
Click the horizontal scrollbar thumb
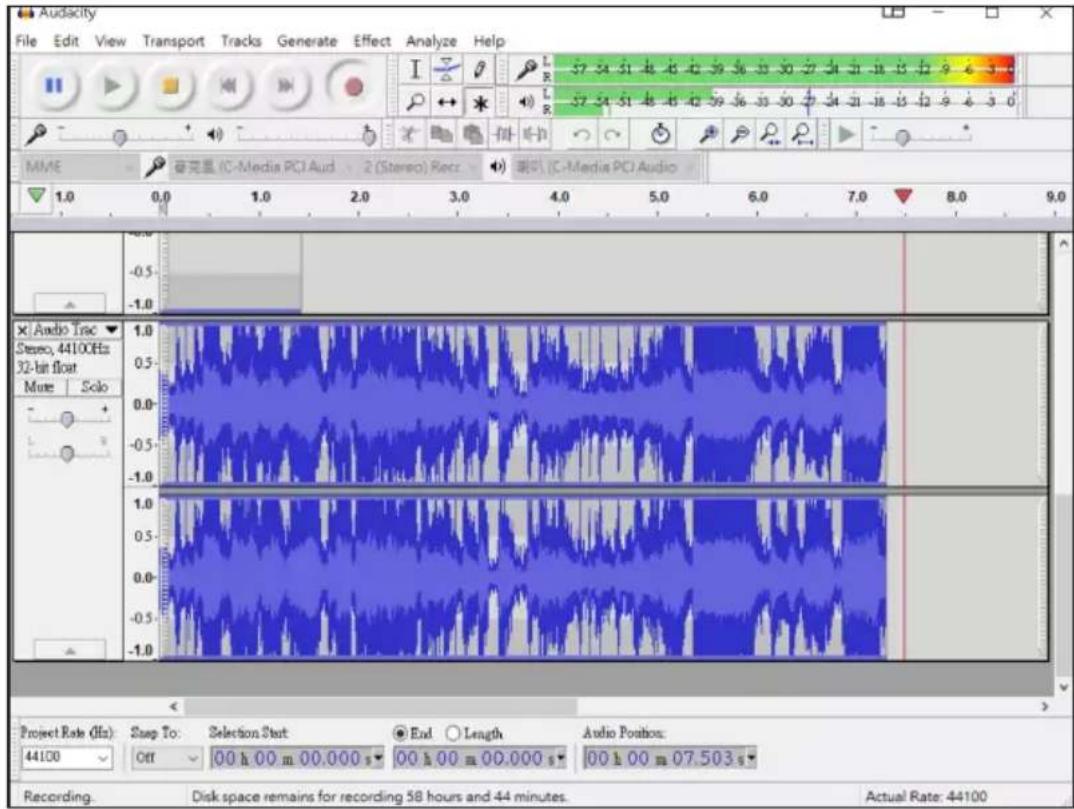coord(381,706)
